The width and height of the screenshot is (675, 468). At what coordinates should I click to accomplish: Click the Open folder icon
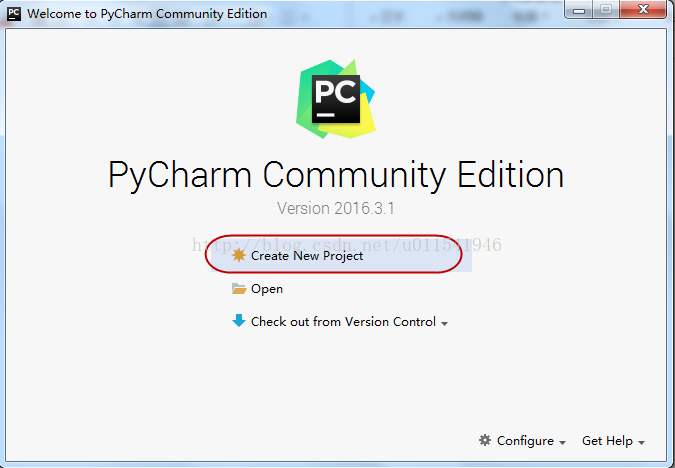238,288
